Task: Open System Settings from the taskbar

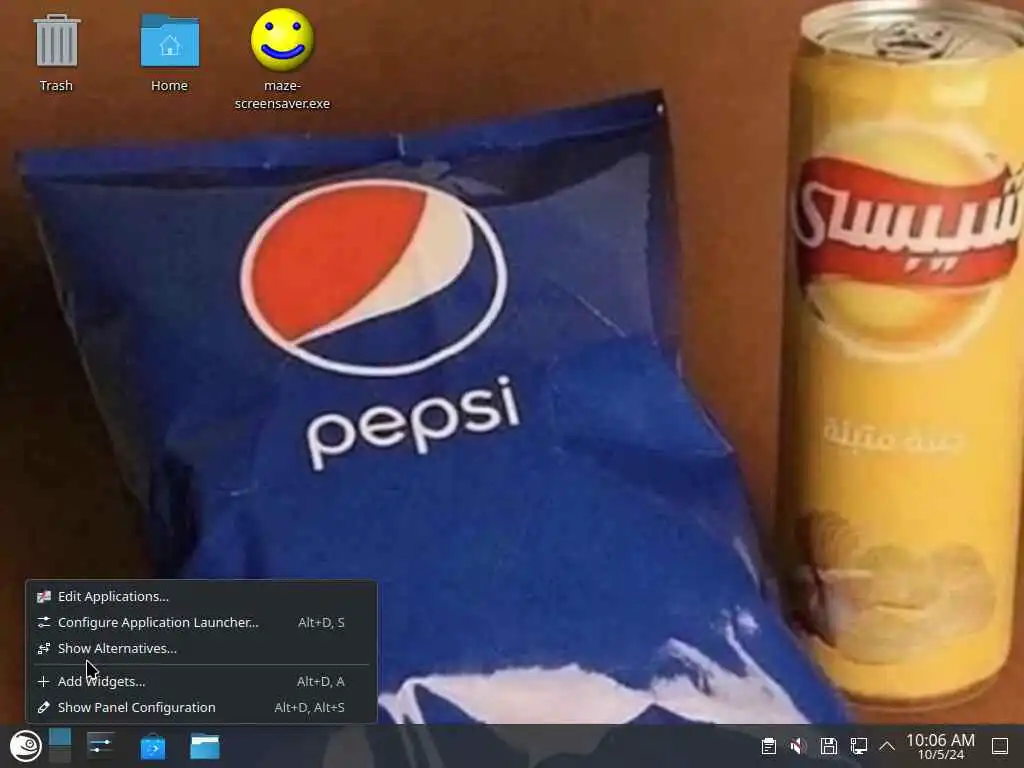Action: click(101, 746)
